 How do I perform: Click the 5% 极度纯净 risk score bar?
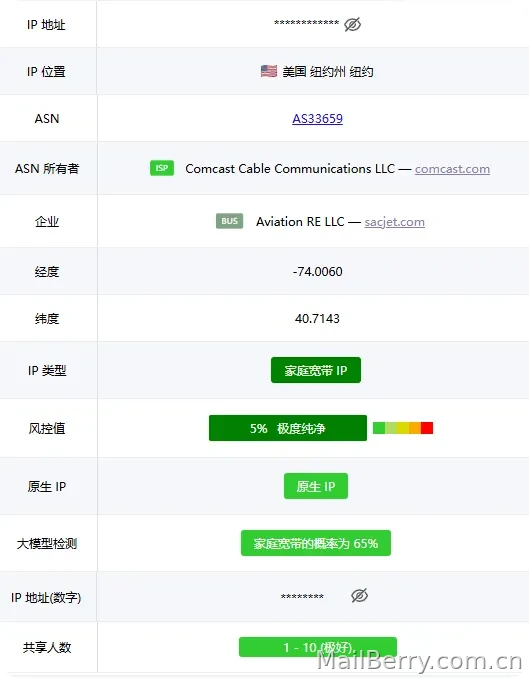[x=288, y=428]
